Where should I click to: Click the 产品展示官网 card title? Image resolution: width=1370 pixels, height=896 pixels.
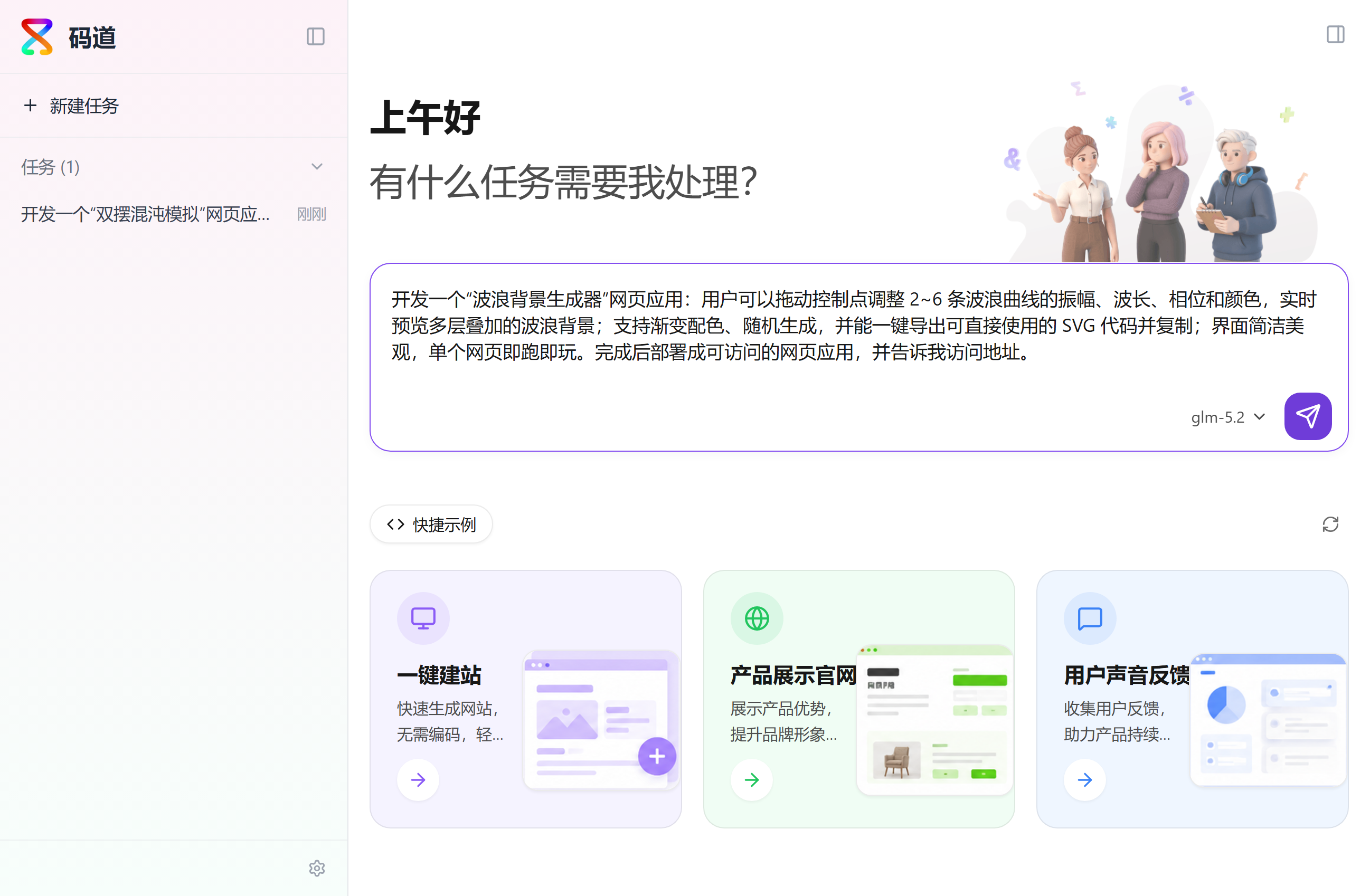(793, 675)
